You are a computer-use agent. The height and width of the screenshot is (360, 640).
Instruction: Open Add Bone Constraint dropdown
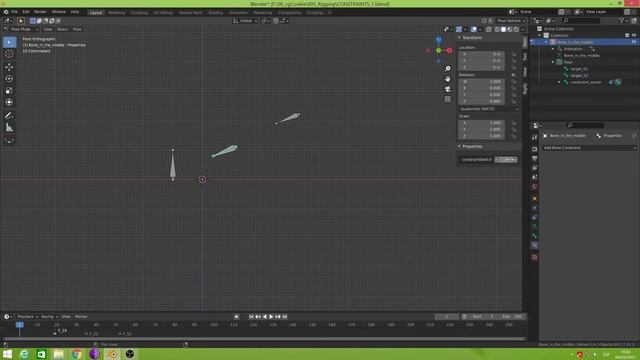point(589,148)
